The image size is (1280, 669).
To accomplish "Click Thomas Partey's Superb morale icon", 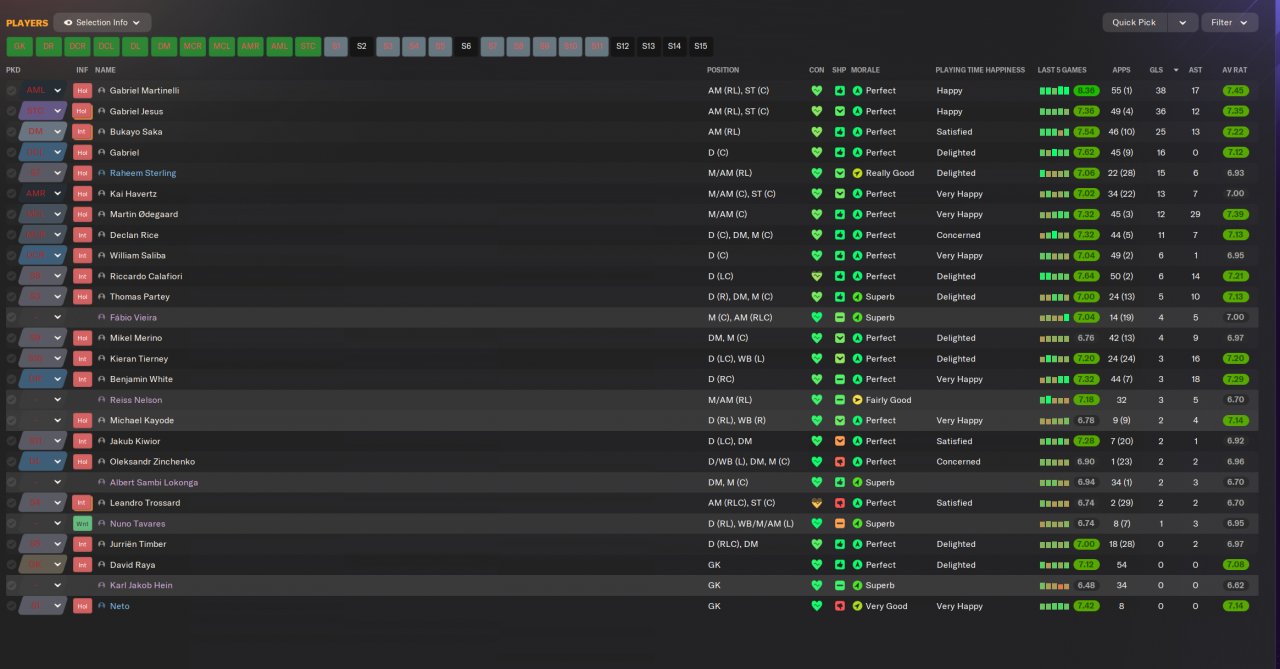I will tap(857, 297).
